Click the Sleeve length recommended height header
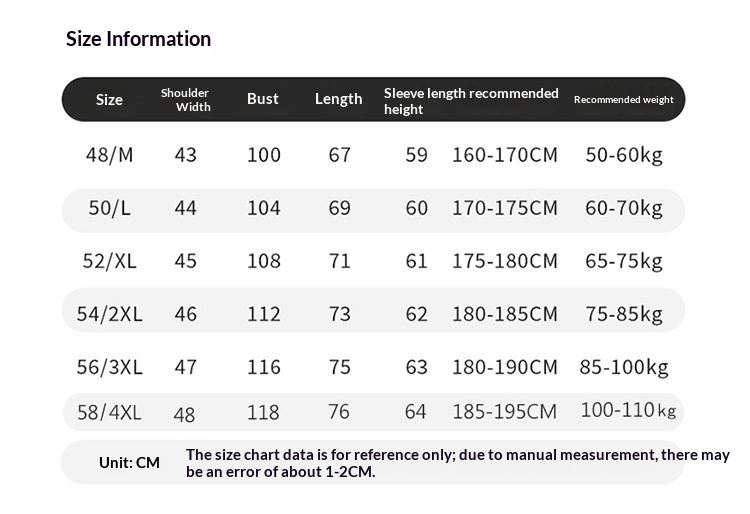 tap(471, 100)
